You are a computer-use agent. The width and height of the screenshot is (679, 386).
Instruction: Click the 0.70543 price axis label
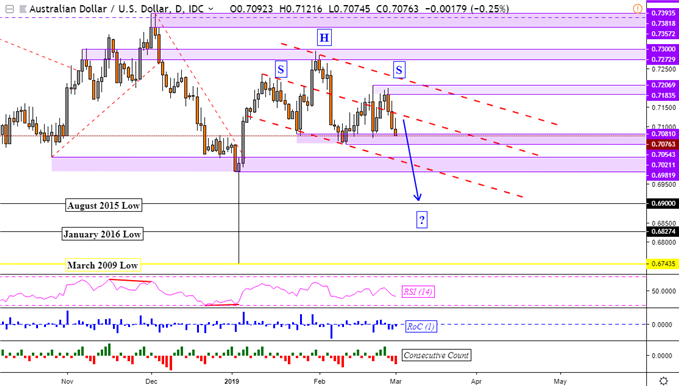click(x=663, y=154)
